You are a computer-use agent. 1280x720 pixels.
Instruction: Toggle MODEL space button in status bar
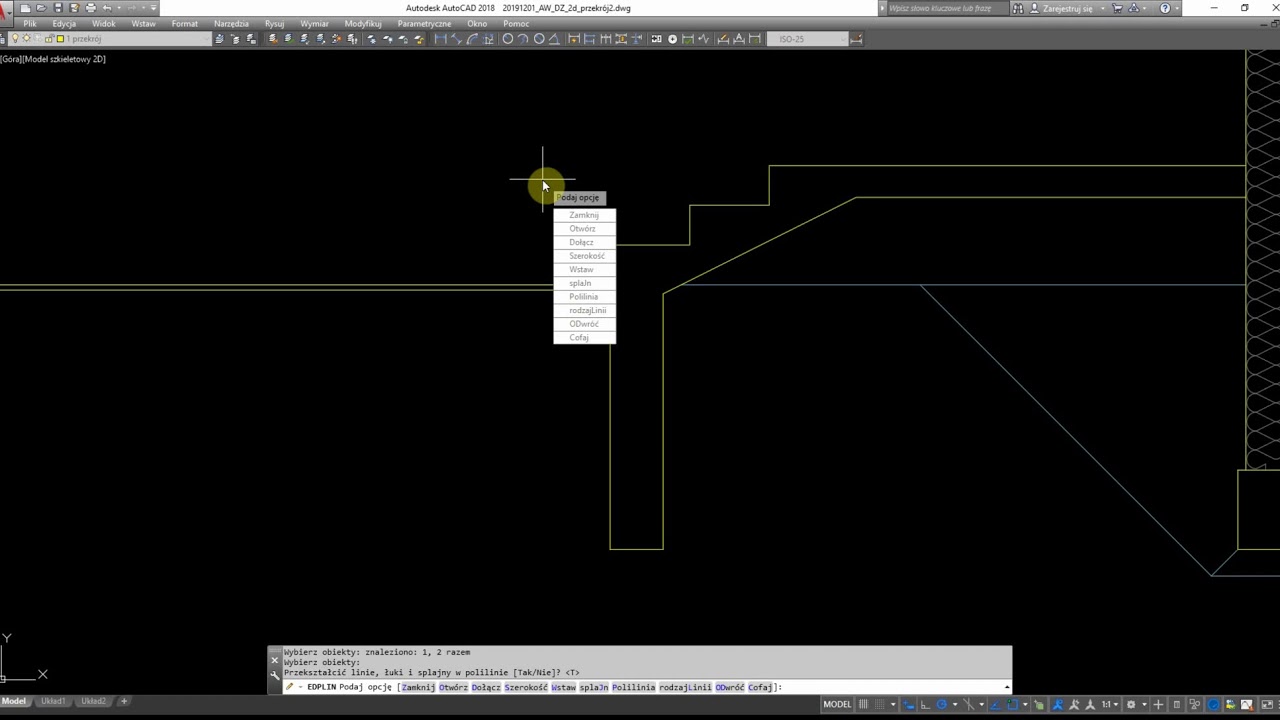[837, 704]
